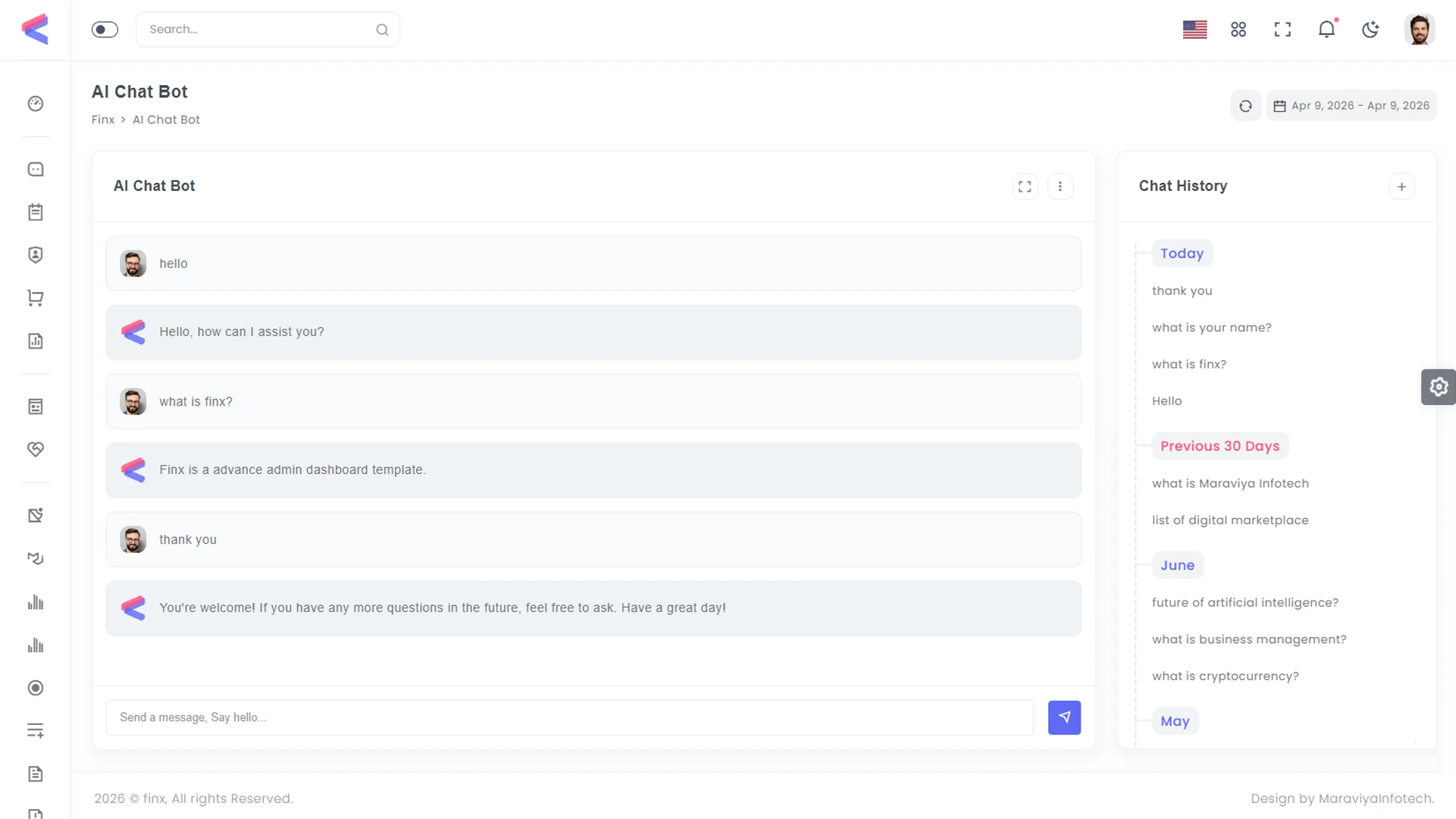Open the AI Chat Bot card options menu

pyautogui.click(x=1060, y=187)
